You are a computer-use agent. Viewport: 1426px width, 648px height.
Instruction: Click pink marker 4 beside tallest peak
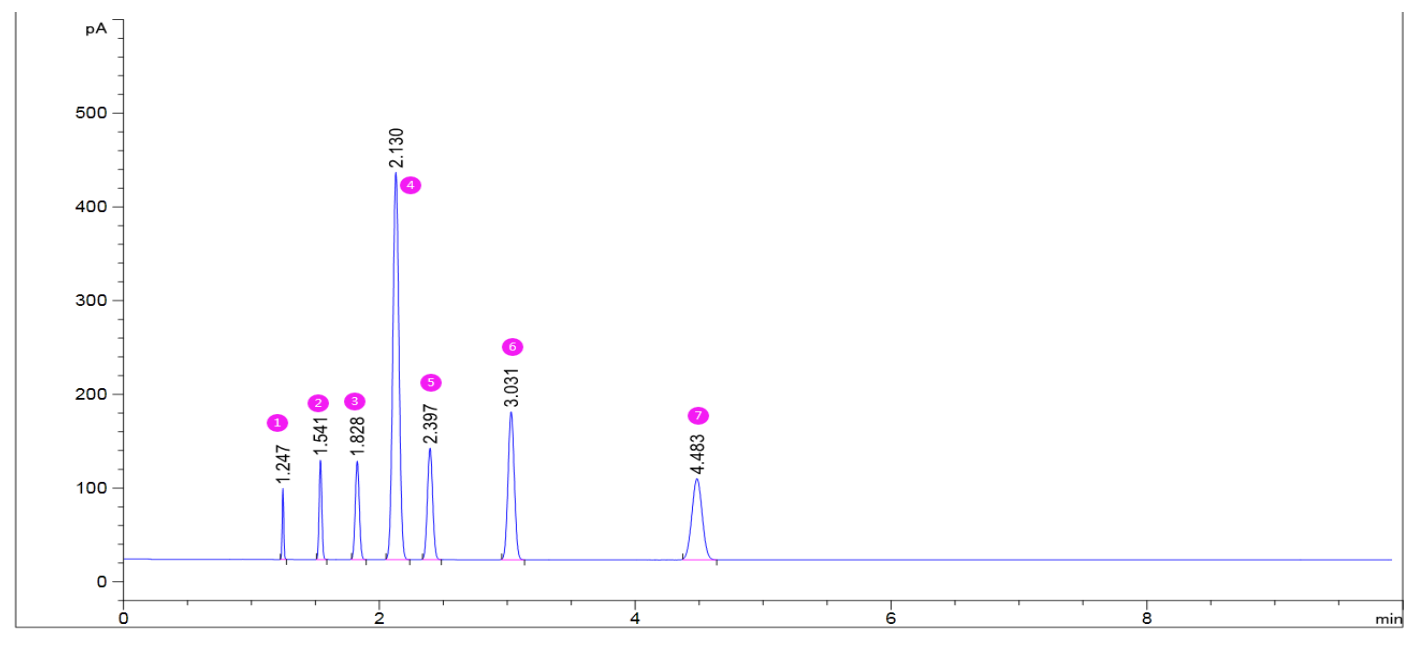click(x=410, y=185)
